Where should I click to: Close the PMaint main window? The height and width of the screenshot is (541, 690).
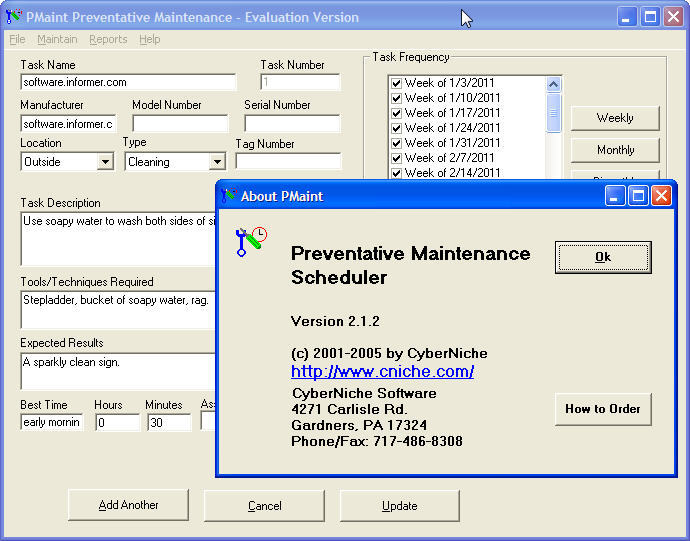pos(673,17)
